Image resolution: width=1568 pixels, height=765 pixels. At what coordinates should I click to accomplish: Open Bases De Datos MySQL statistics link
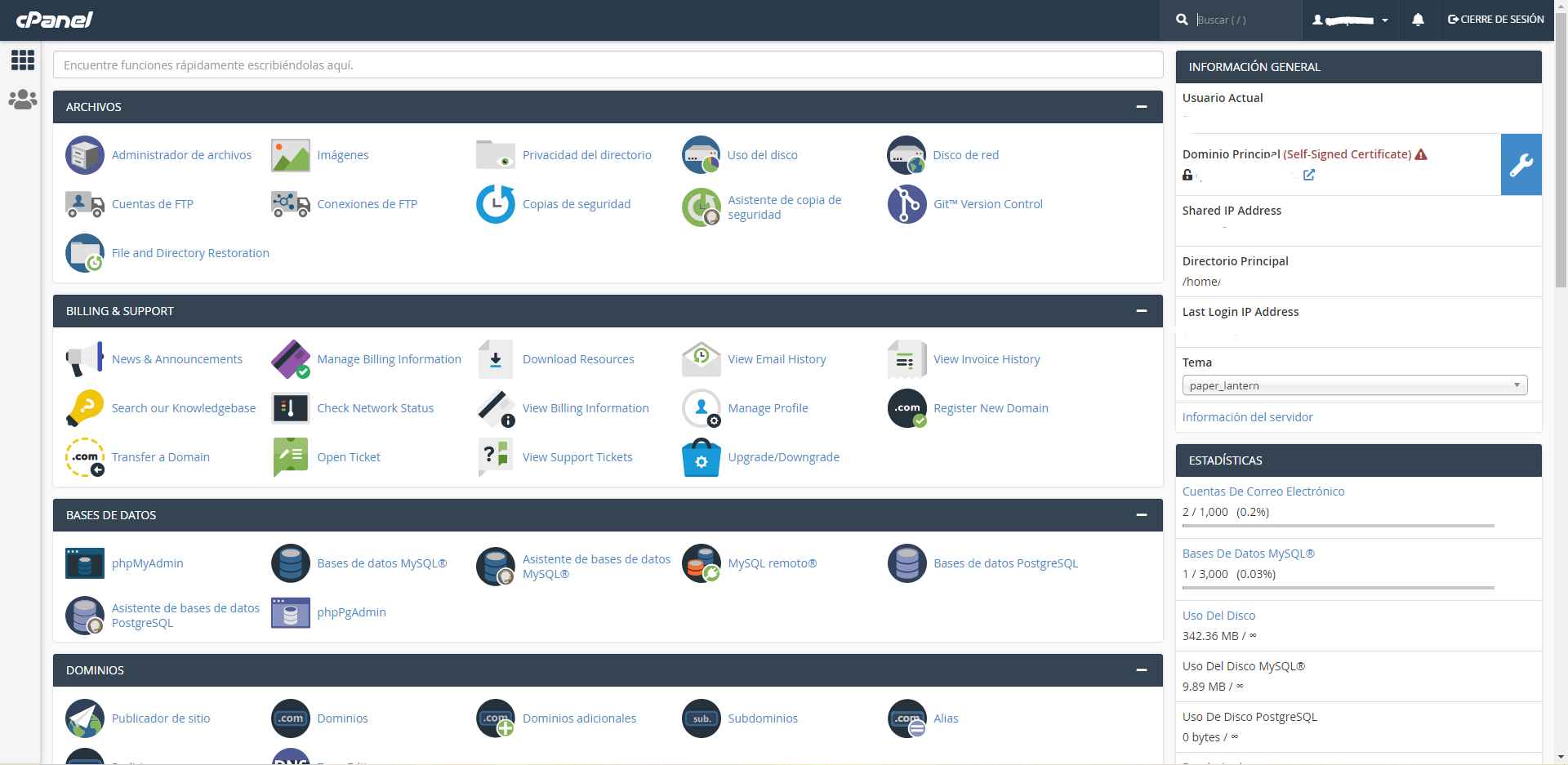[1249, 554]
